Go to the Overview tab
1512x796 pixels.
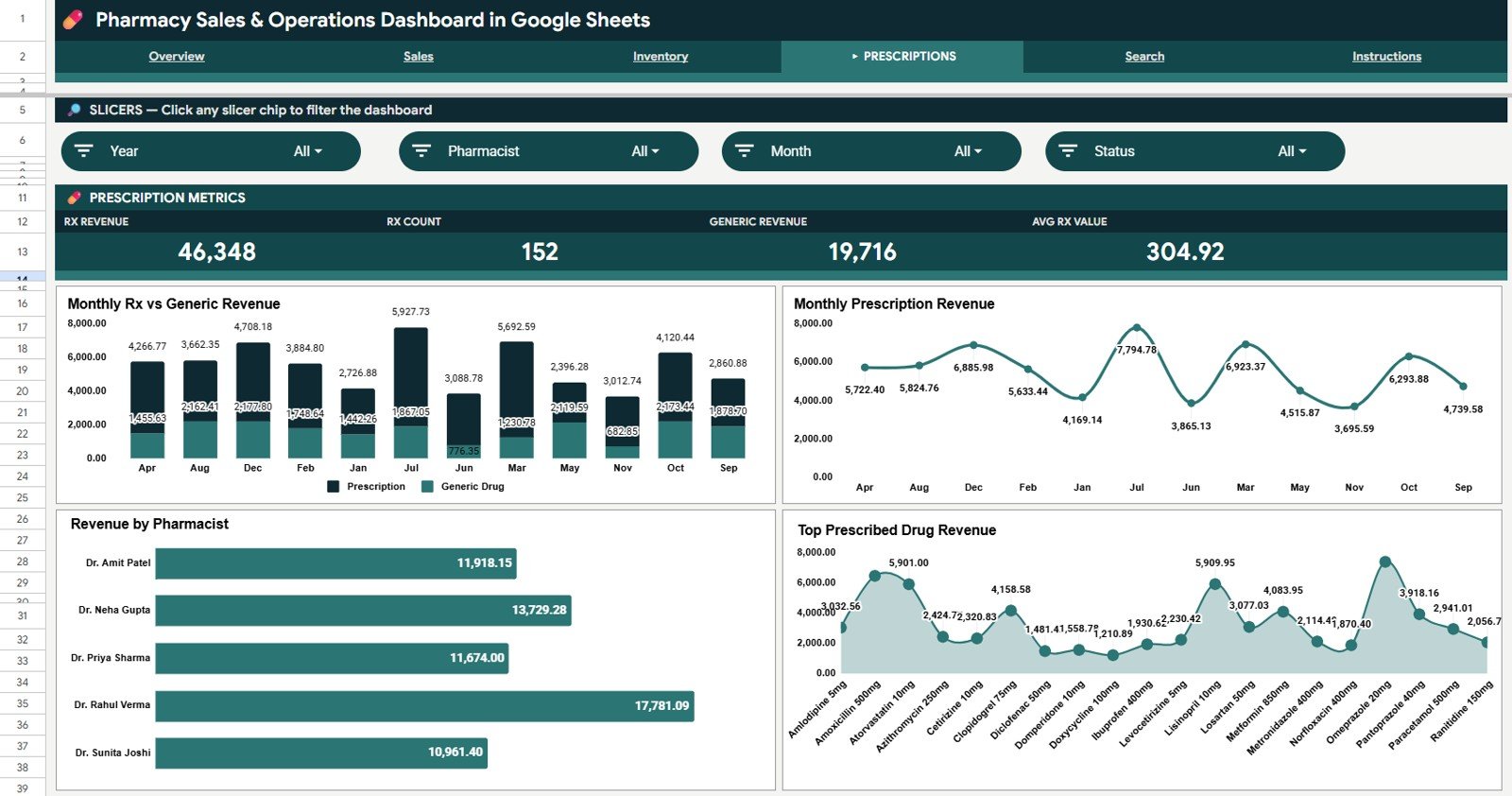[177, 57]
